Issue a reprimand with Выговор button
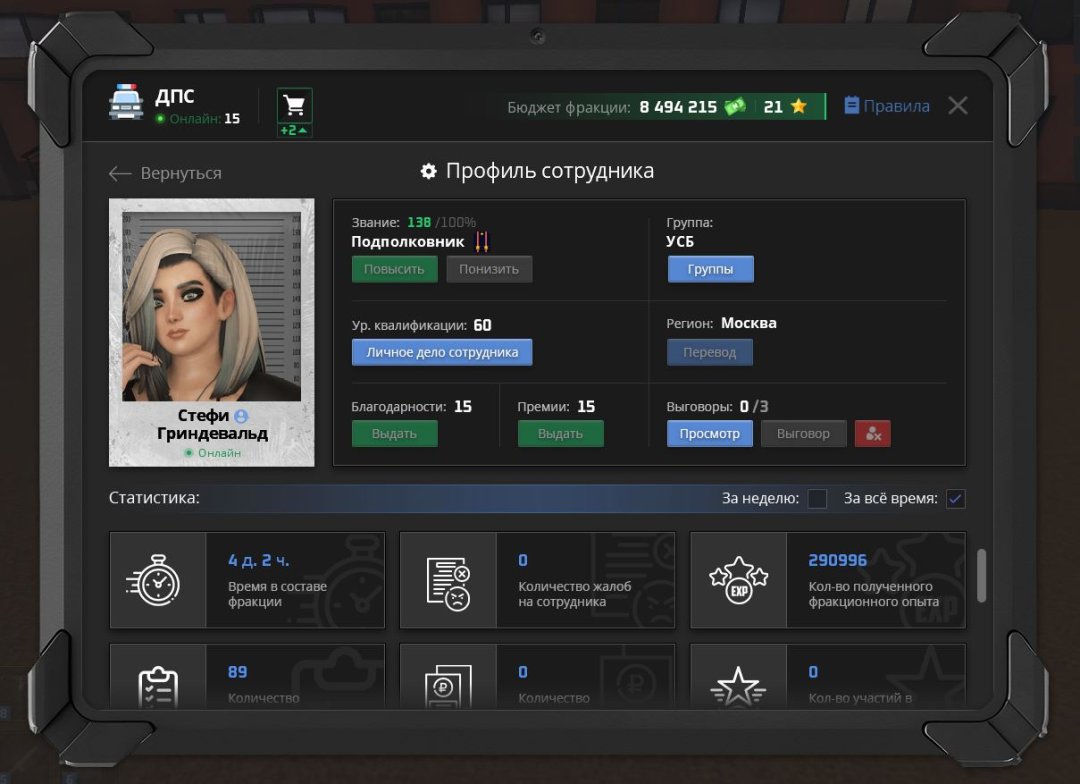 pos(803,433)
